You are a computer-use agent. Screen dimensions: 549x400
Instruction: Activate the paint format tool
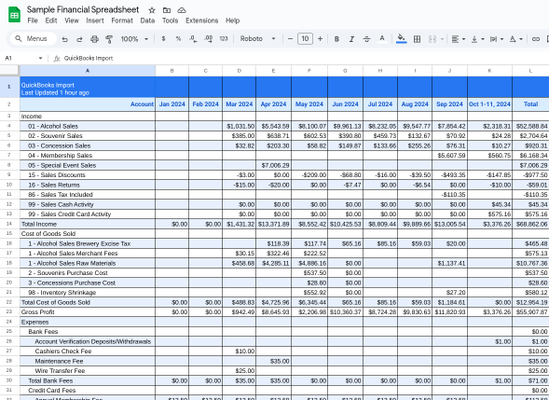point(109,39)
